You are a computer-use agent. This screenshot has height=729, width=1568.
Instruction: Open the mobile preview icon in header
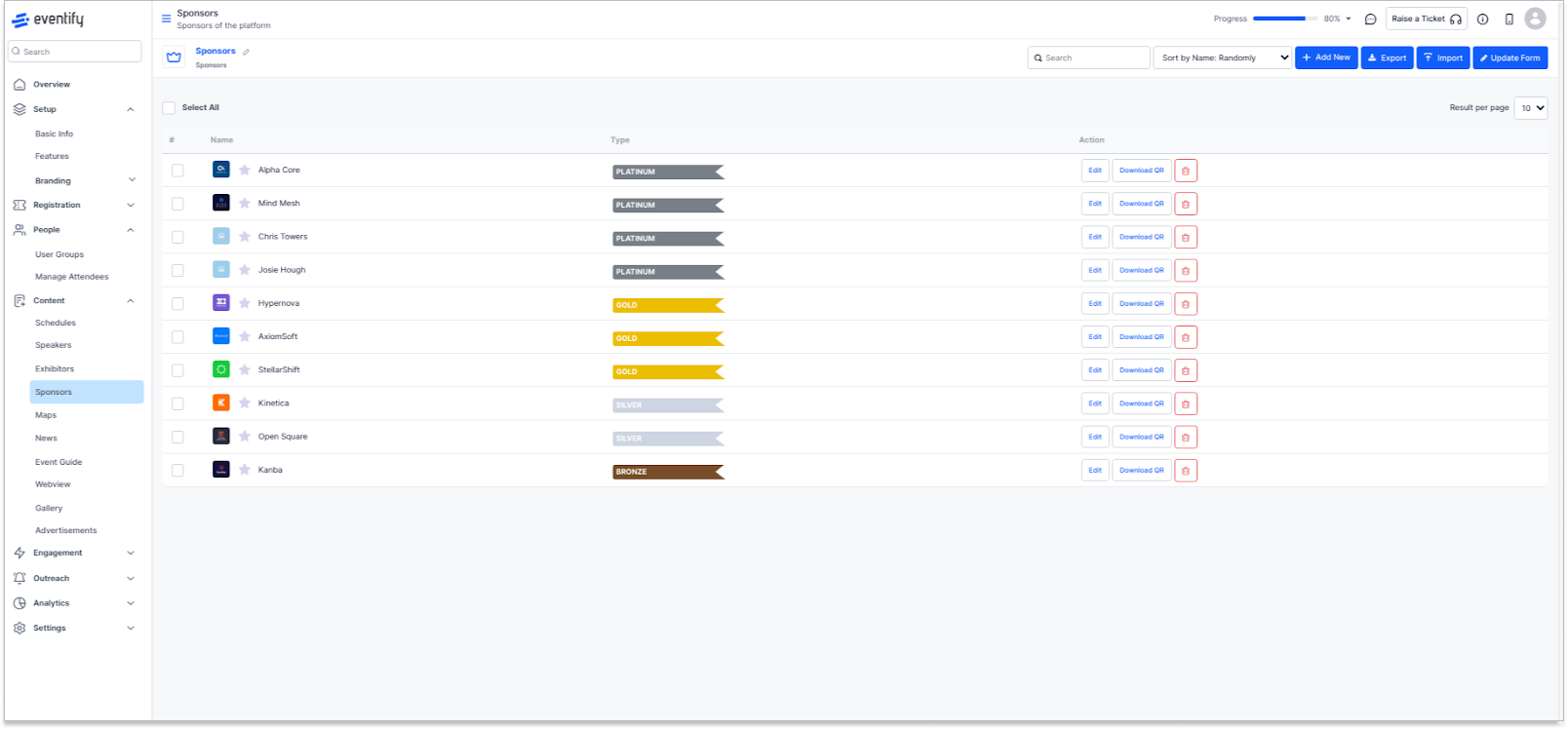click(x=1509, y=19)
